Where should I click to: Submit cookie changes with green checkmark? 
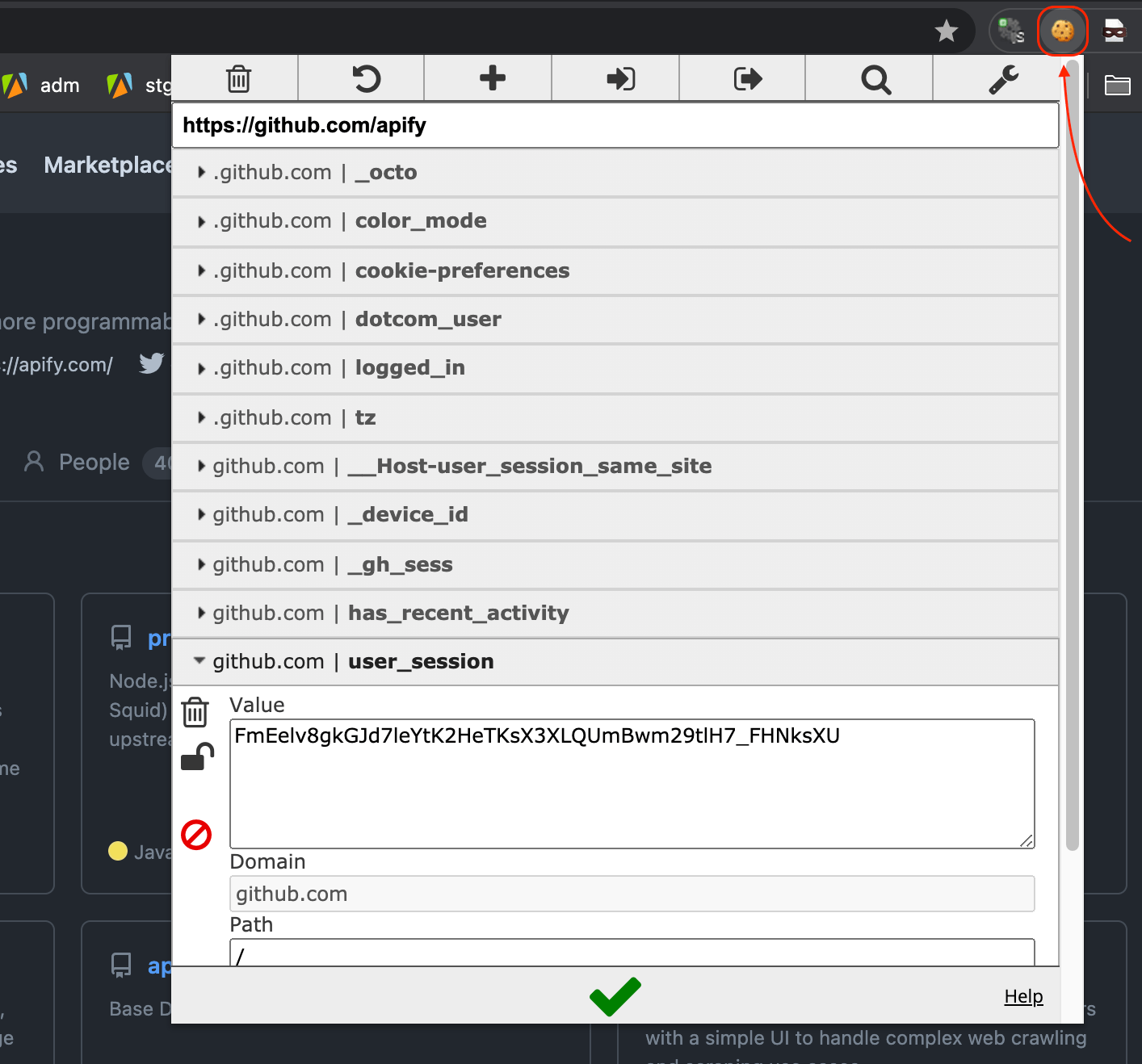[615, 997]
